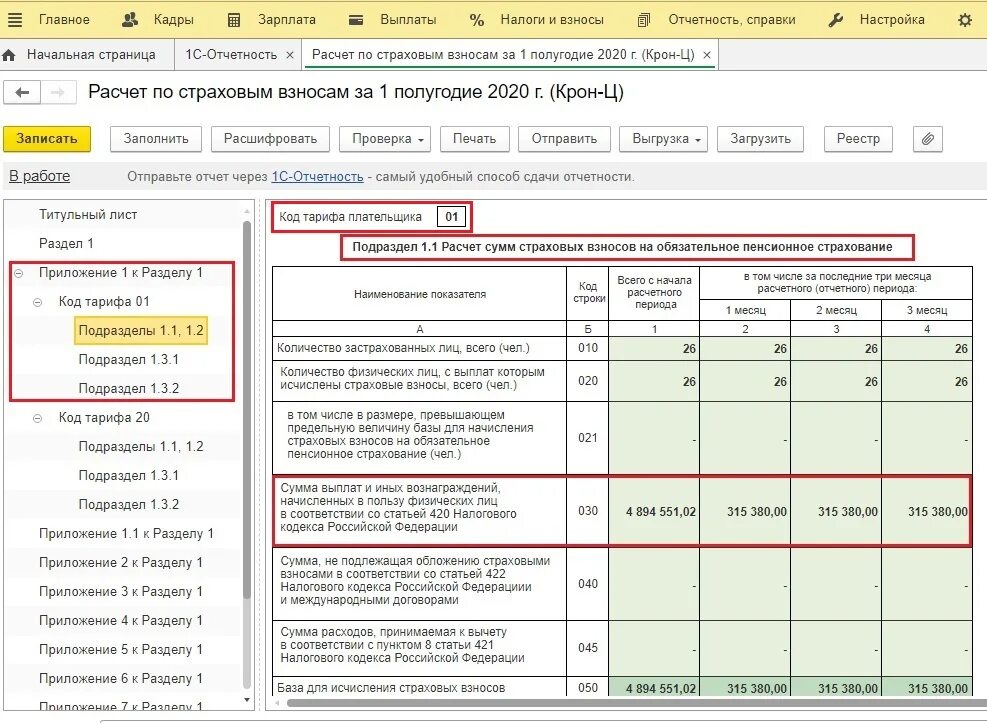Go back with the left arrow button
The height and width of the screenshot is (723, 987).
click(22, 92)
